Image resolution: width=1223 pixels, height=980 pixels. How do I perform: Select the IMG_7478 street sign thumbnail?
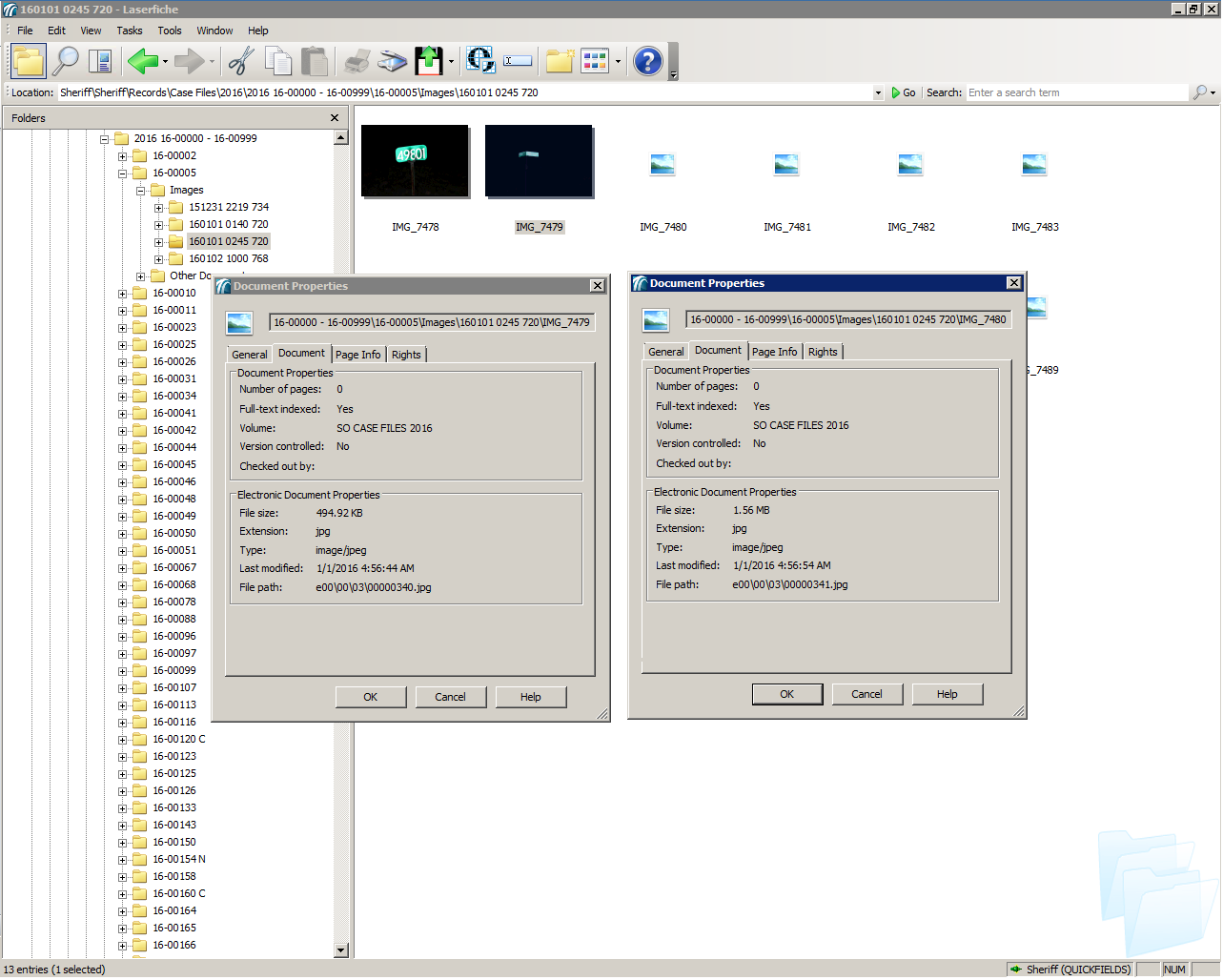(415, 161)
